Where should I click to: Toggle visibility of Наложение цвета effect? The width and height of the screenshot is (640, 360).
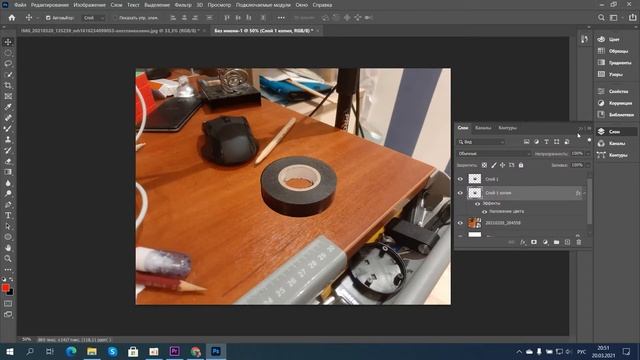[484, 211]
